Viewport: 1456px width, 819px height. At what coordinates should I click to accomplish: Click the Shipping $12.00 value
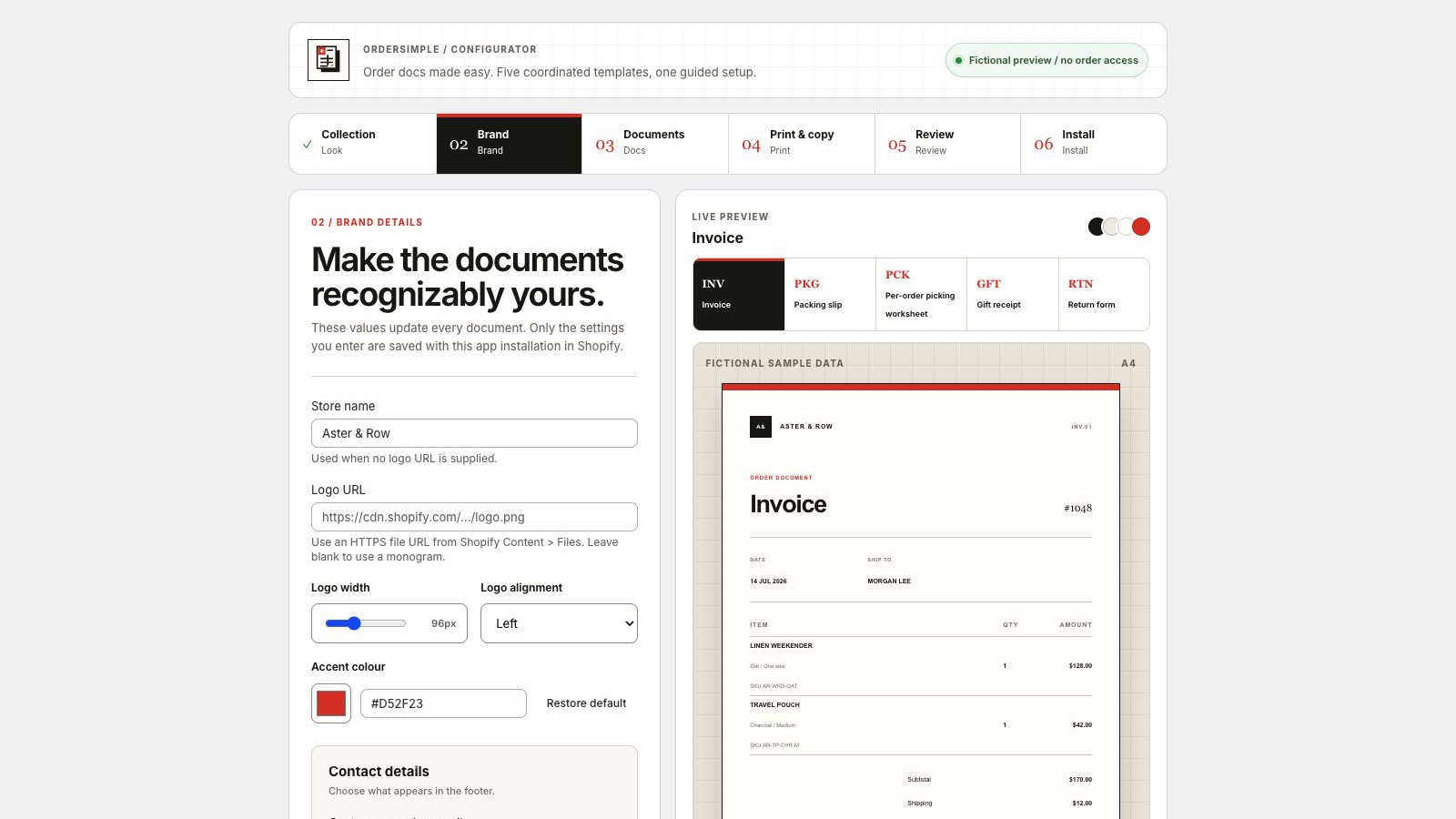pyautogui.click(x=1082, y=804)
